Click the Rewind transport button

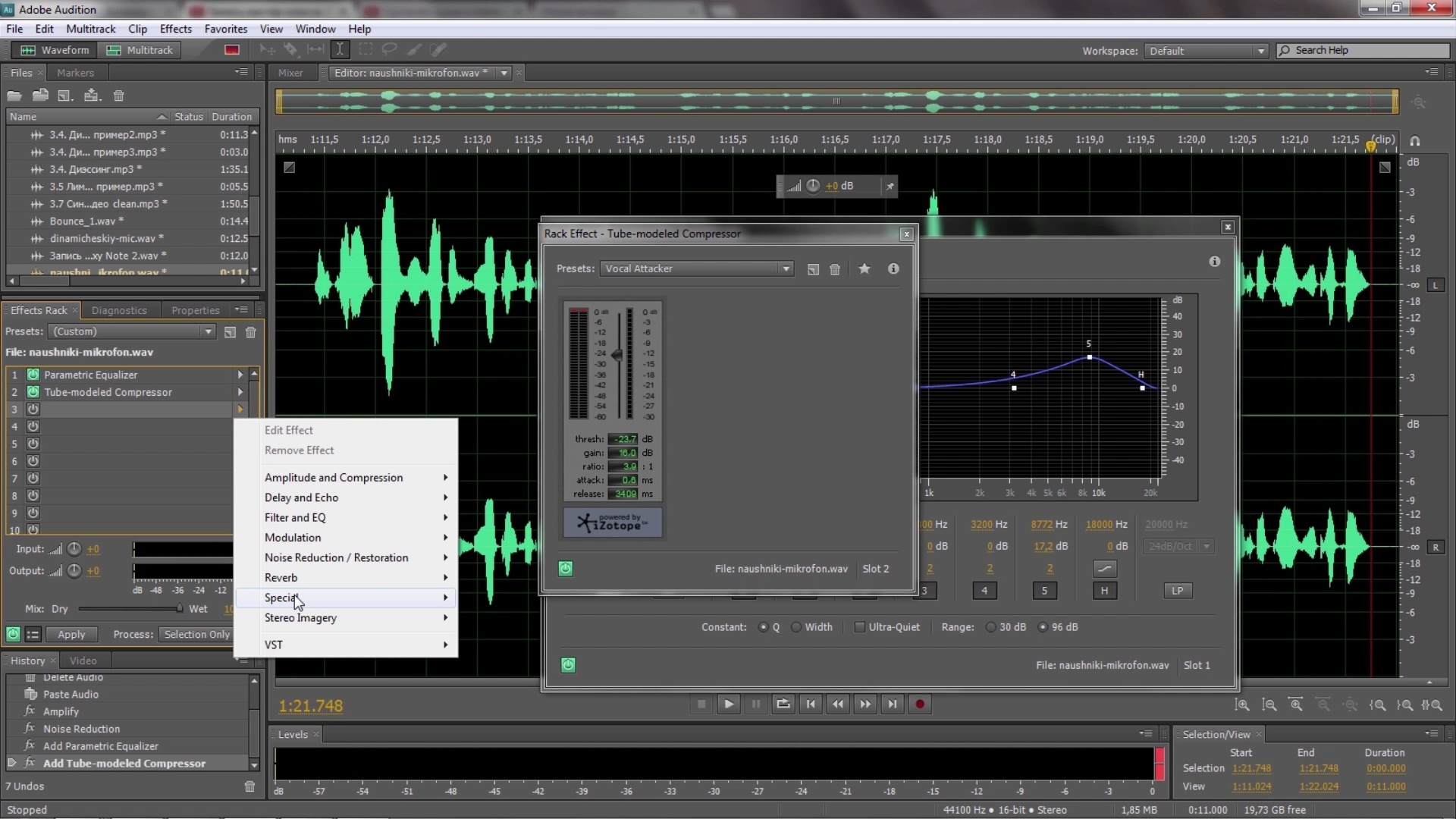838,704
